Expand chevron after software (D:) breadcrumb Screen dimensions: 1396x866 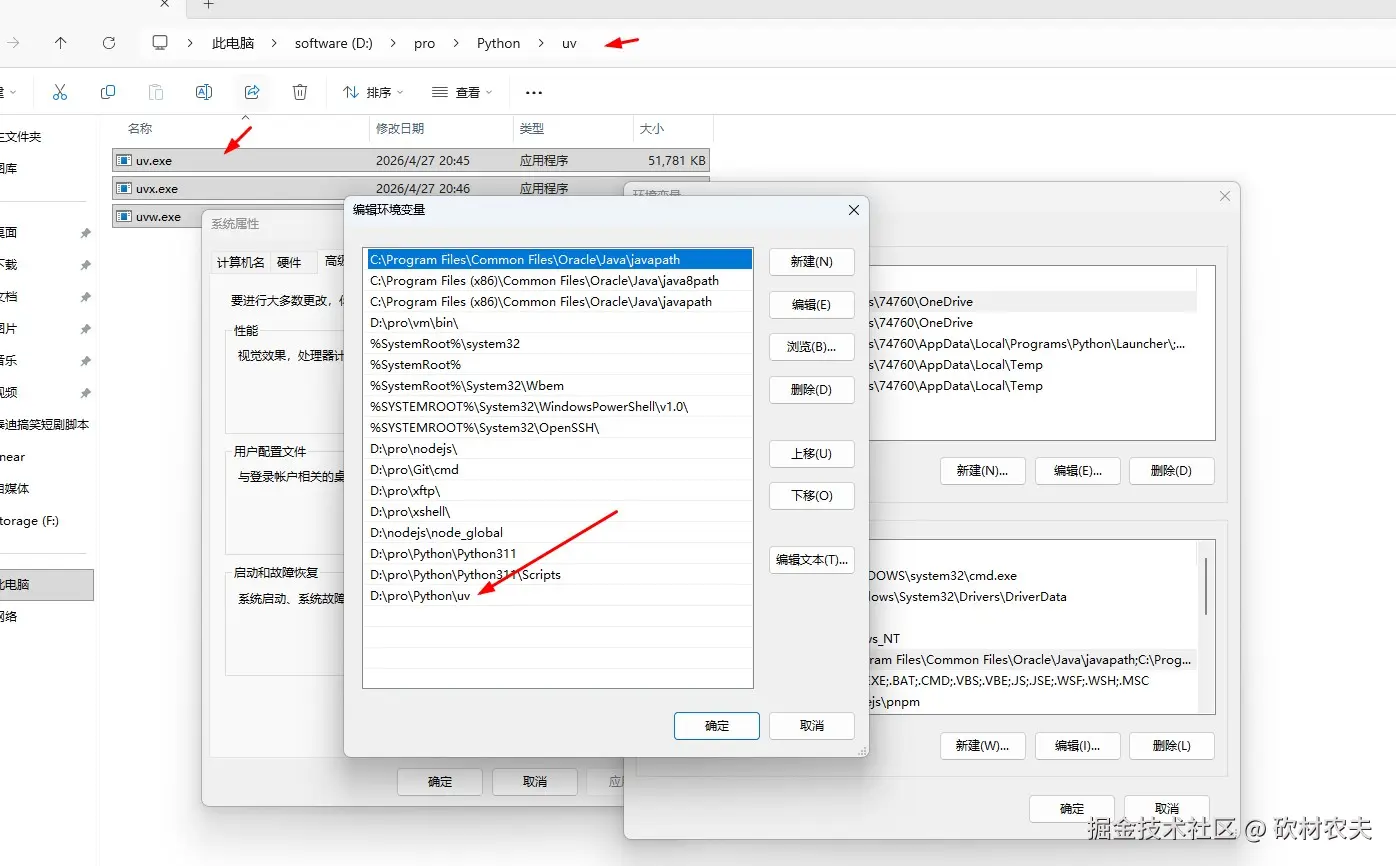tap(393, 43)
